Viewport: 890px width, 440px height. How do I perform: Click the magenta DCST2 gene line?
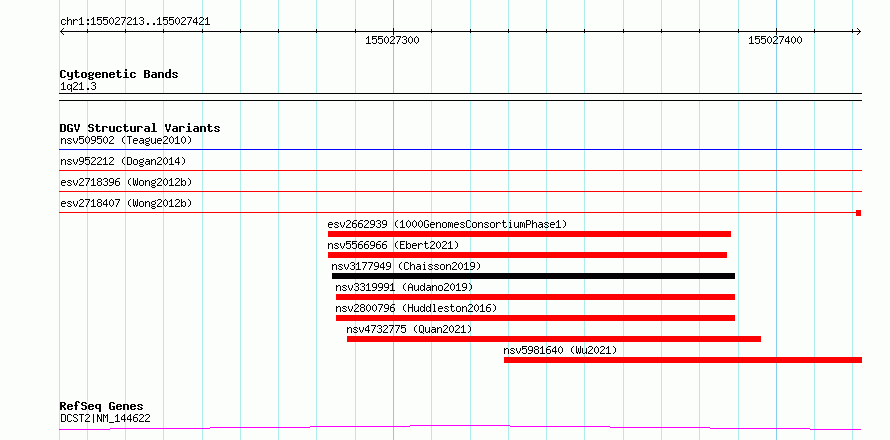(x=460, y=428)
